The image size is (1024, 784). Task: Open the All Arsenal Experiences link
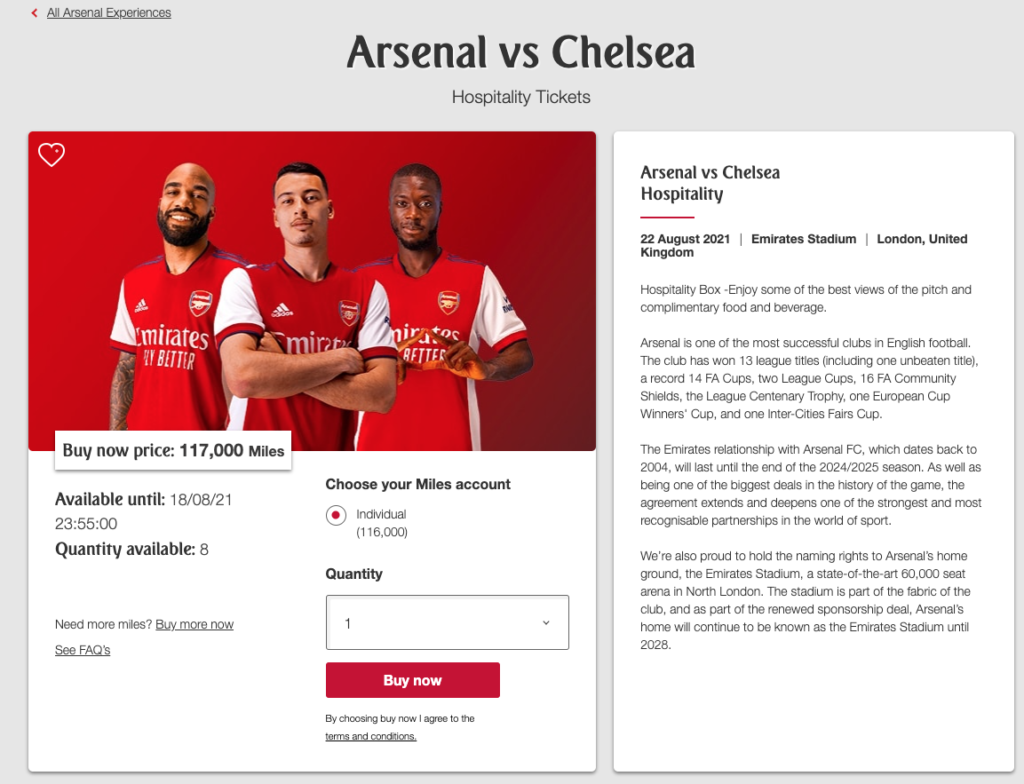[x=109, y=13]
